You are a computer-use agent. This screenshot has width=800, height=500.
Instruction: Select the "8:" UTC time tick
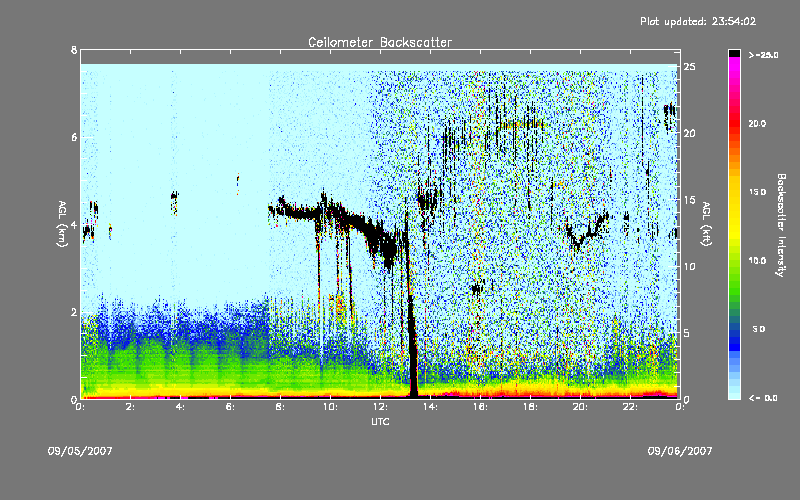click(280, 407)
